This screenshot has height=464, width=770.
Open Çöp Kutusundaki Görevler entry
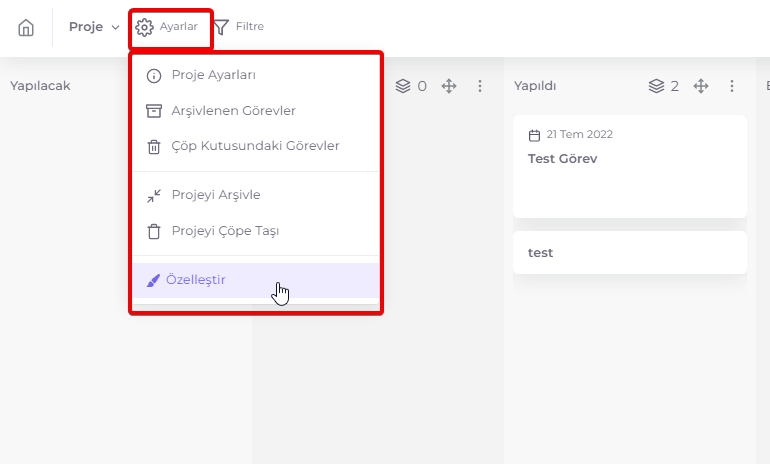tap(255, 146)
